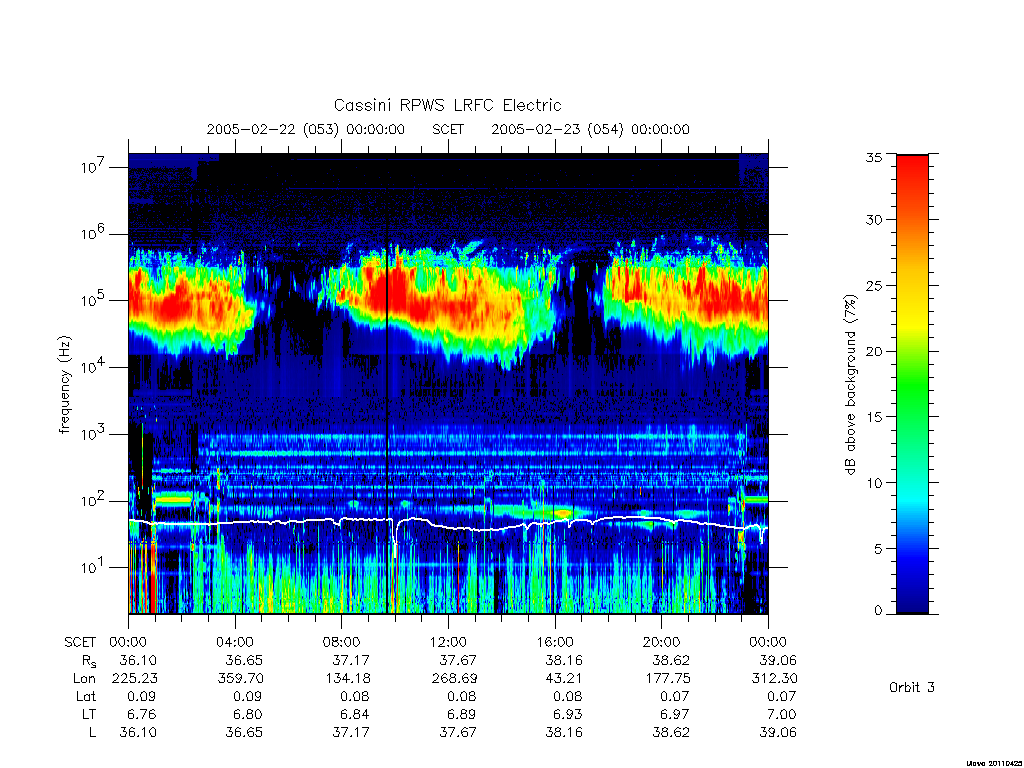Click the row label 'Lat'

pos(86,696)
